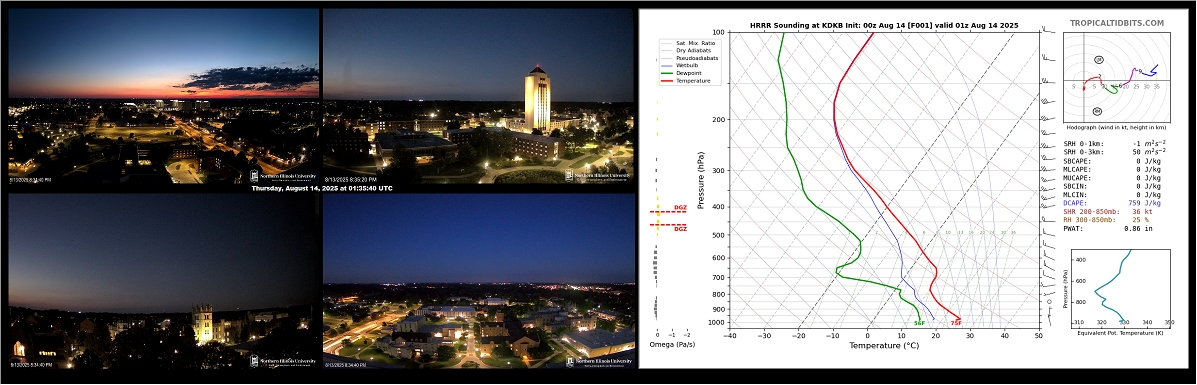Click the upper red DGZ marker label
Screen dimensions: 1197x385
tap(680, 208)
